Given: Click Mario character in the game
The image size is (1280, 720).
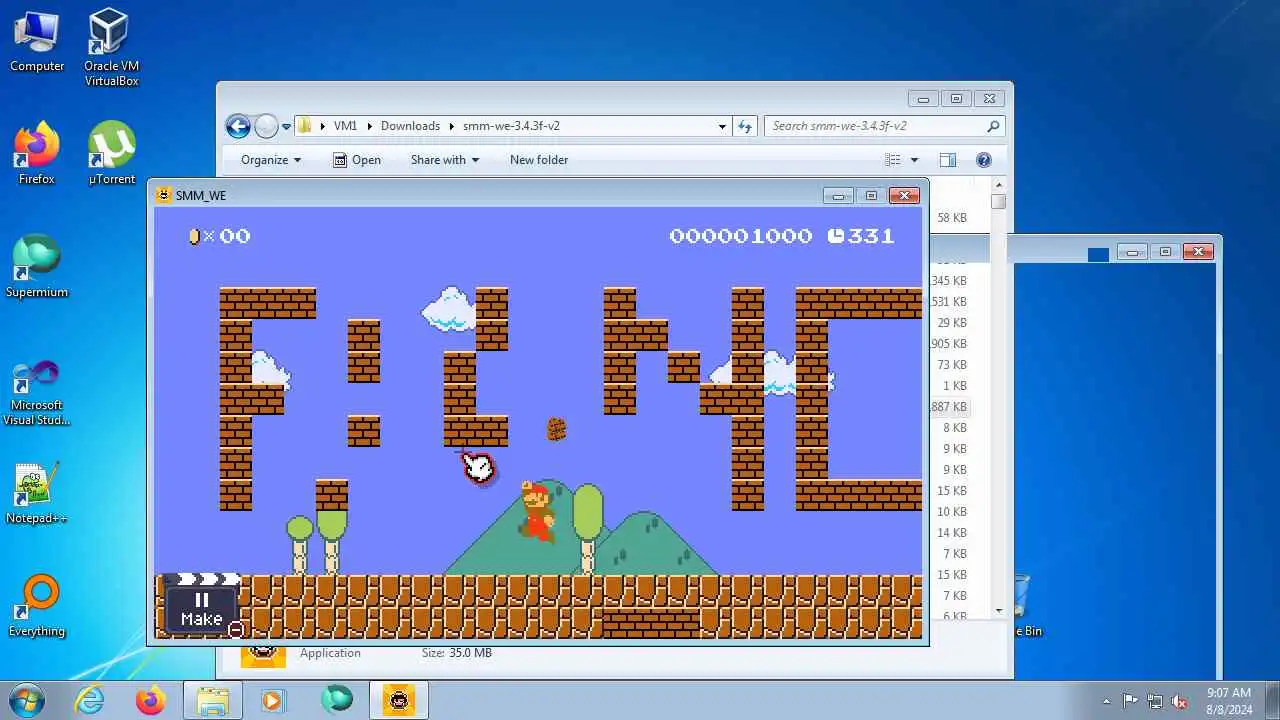Looking at the screenshot, I should coord(536,512).
